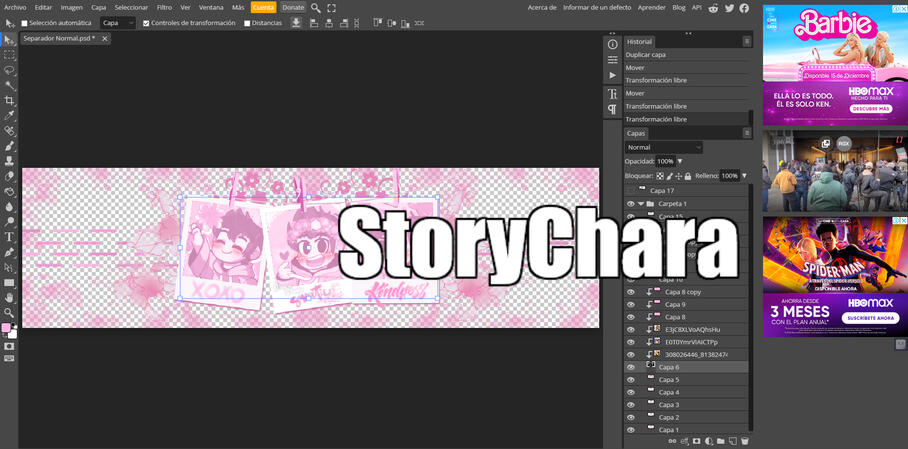Click the pink foreground color swatch
908x449 pixels.
[7, 328]
